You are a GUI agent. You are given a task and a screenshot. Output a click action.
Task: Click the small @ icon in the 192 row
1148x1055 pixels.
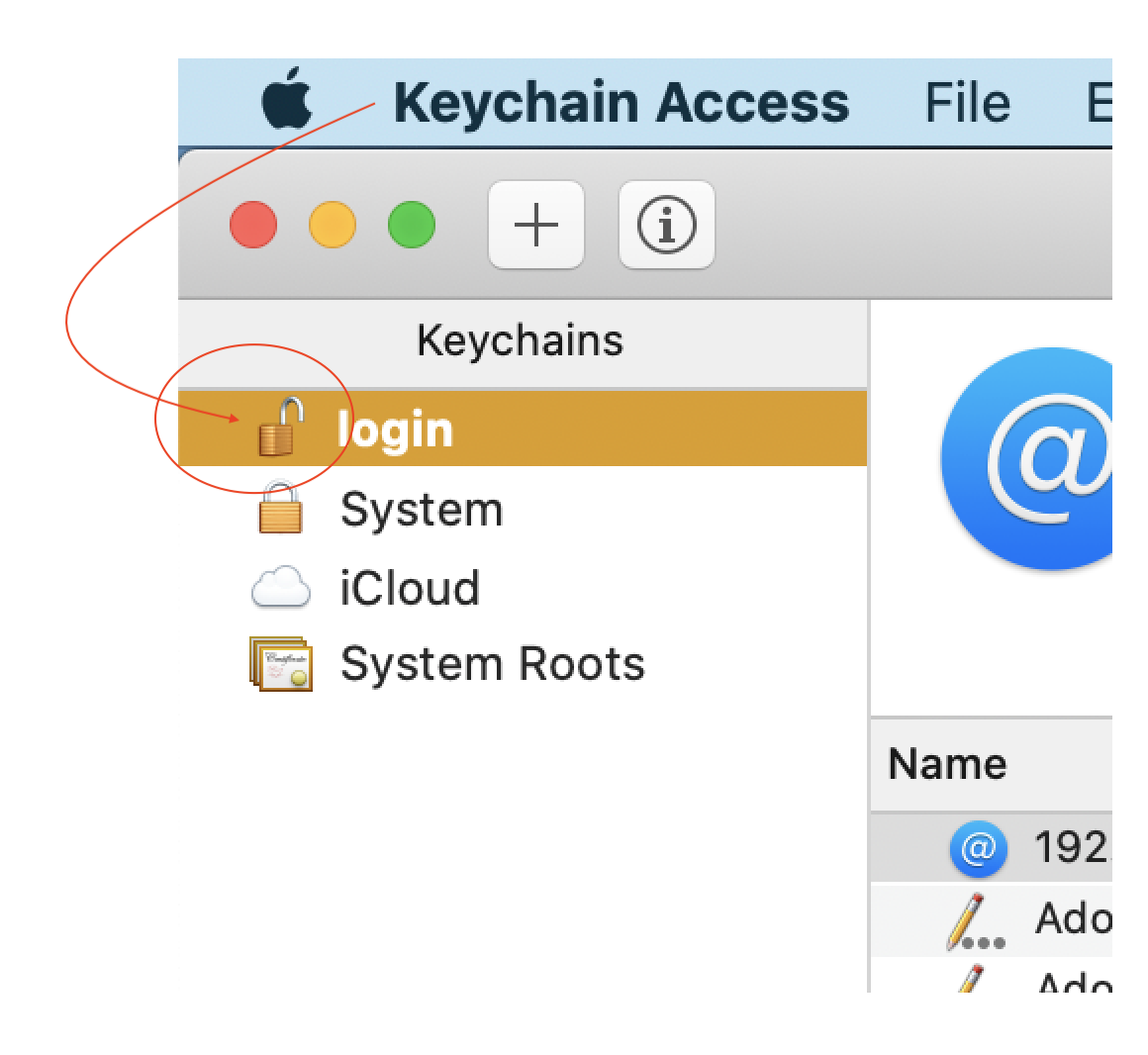point(979,848)
